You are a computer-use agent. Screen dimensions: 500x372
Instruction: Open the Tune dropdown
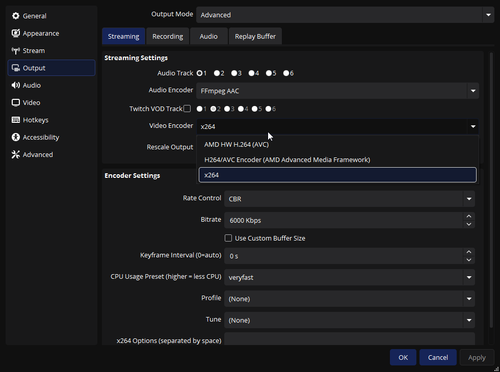pyautogui.click(x=350, y=320)
